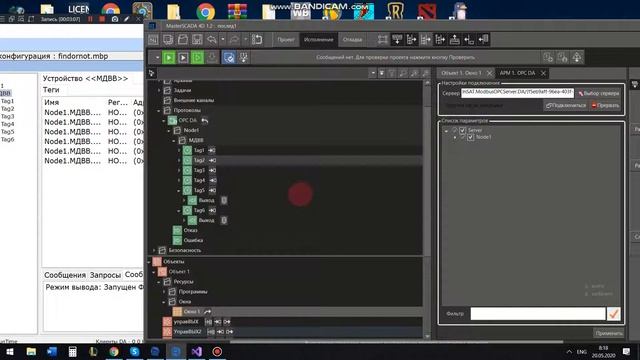This screenshot has width=640, height=360.
Task: Select Tag4 in the left Modbus window tree
Action: [x=7, y=124]
